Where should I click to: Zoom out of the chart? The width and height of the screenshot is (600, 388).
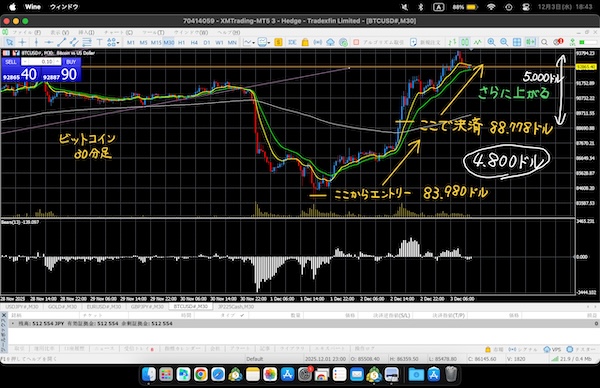[x=504, y=42]
